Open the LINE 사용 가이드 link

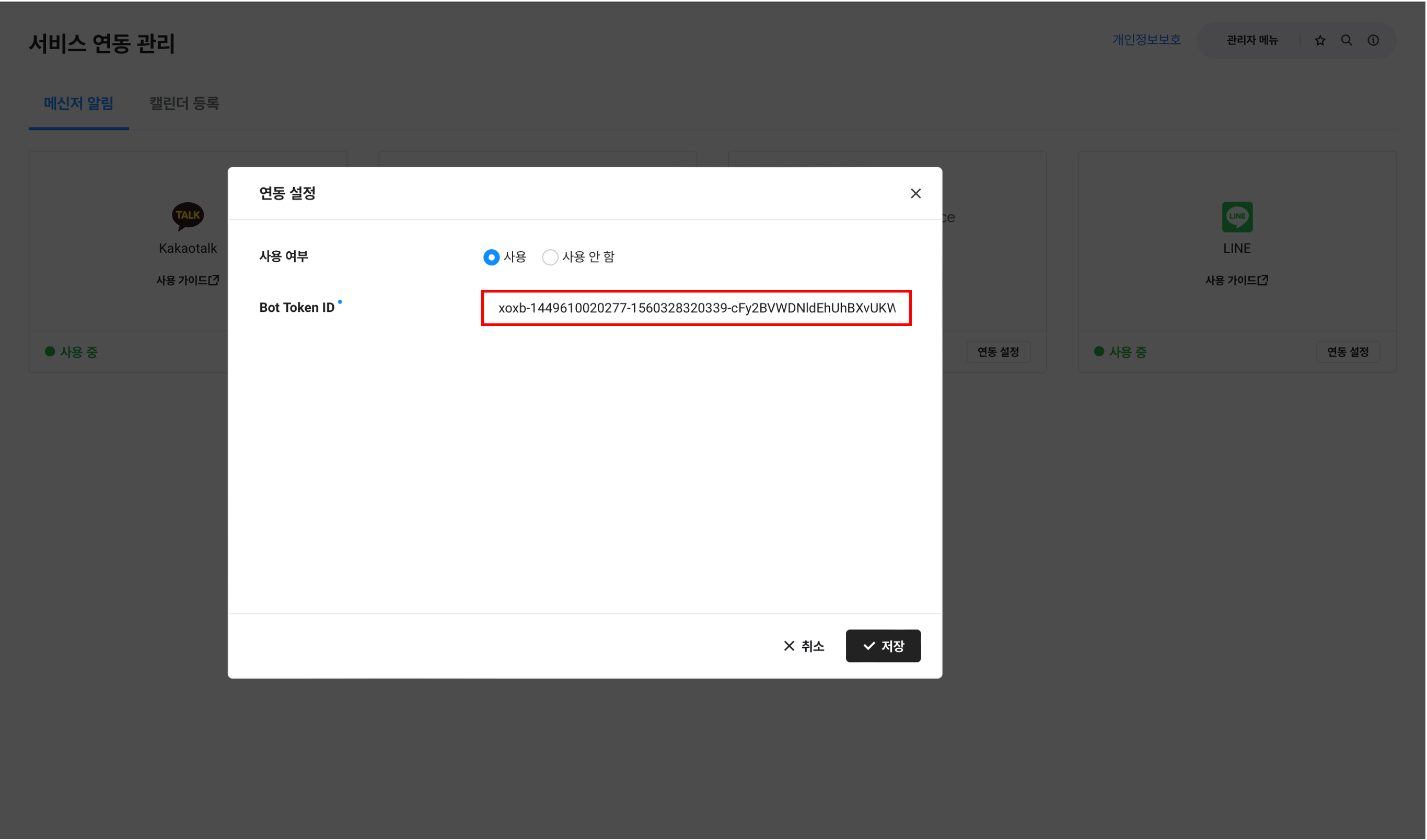coord(1236,280)
